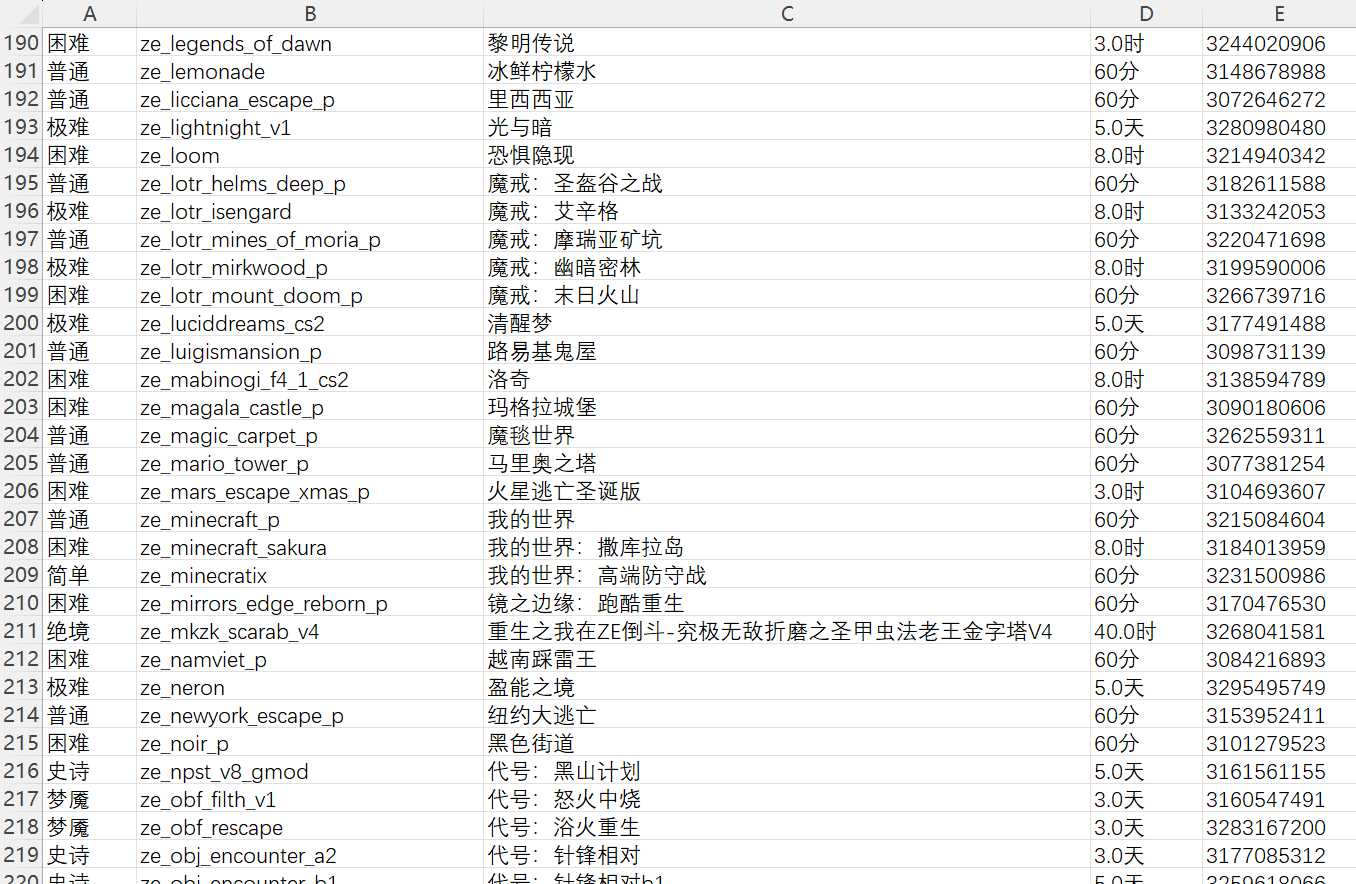Click the 镜之边缘：跑酷重生 cell
This screenshot has width=1356, height=884.
[787, 604]
